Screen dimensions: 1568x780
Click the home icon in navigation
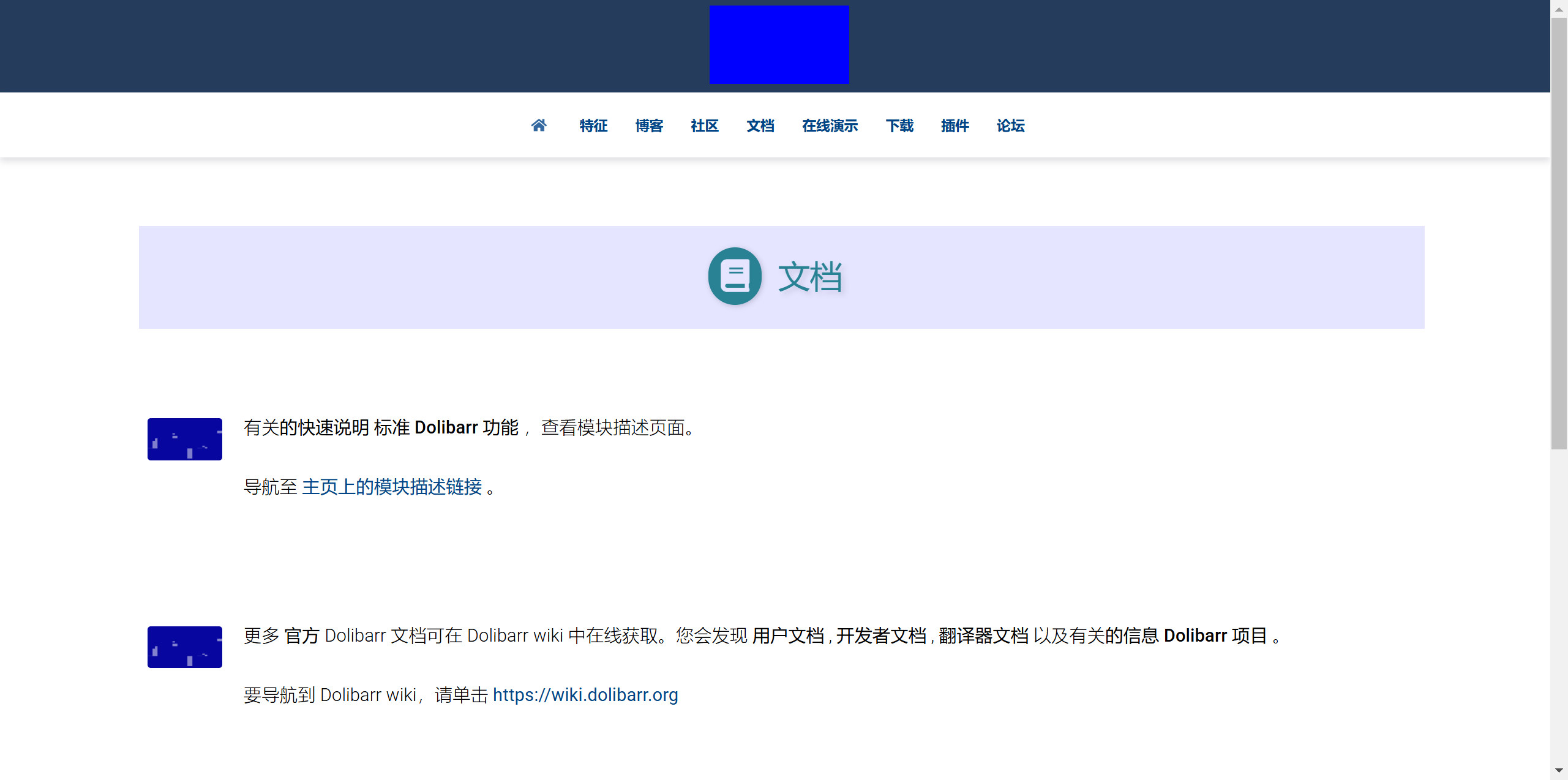(538, 126)
